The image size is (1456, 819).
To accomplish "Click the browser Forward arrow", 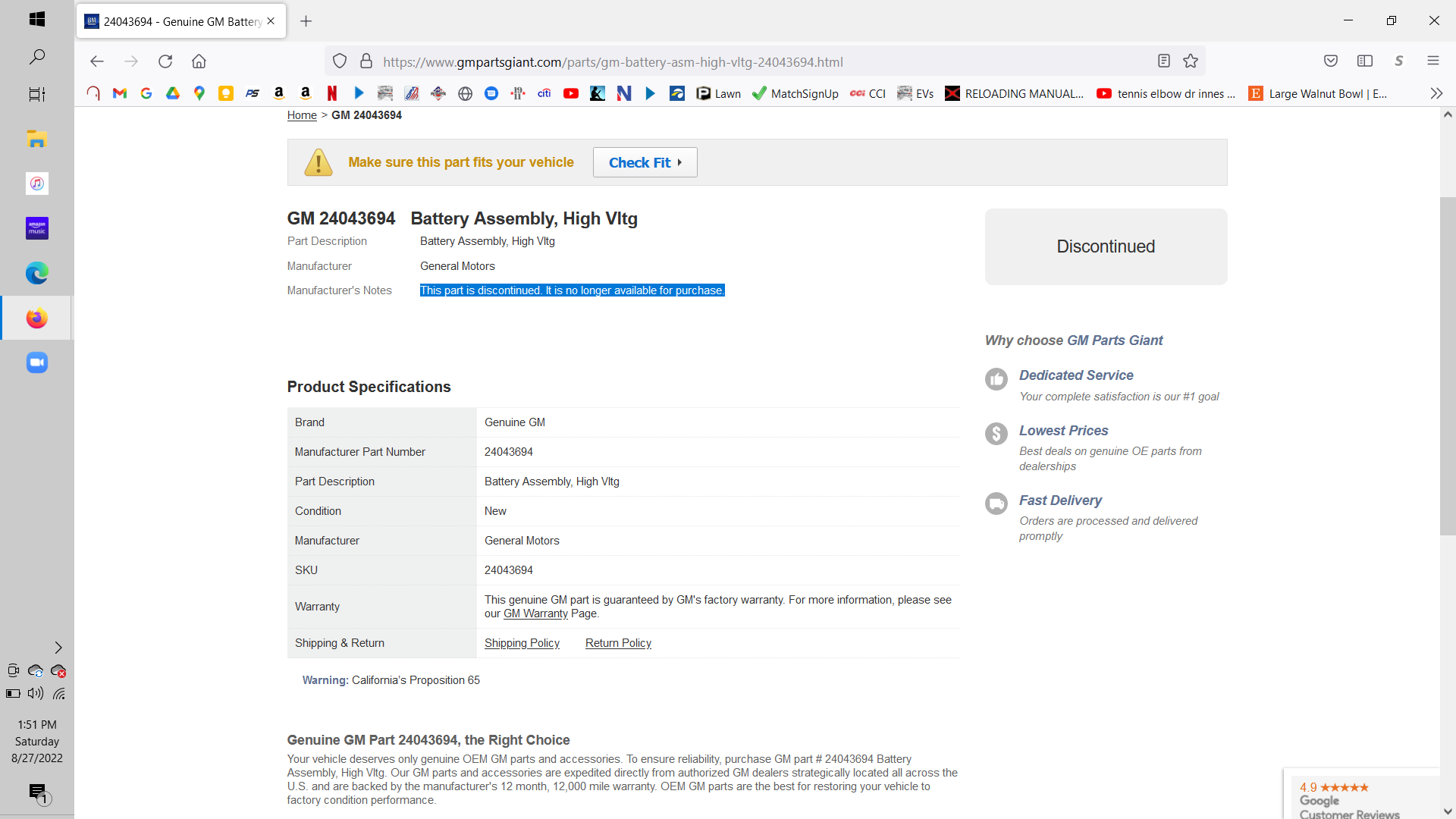I will [130, 61].
